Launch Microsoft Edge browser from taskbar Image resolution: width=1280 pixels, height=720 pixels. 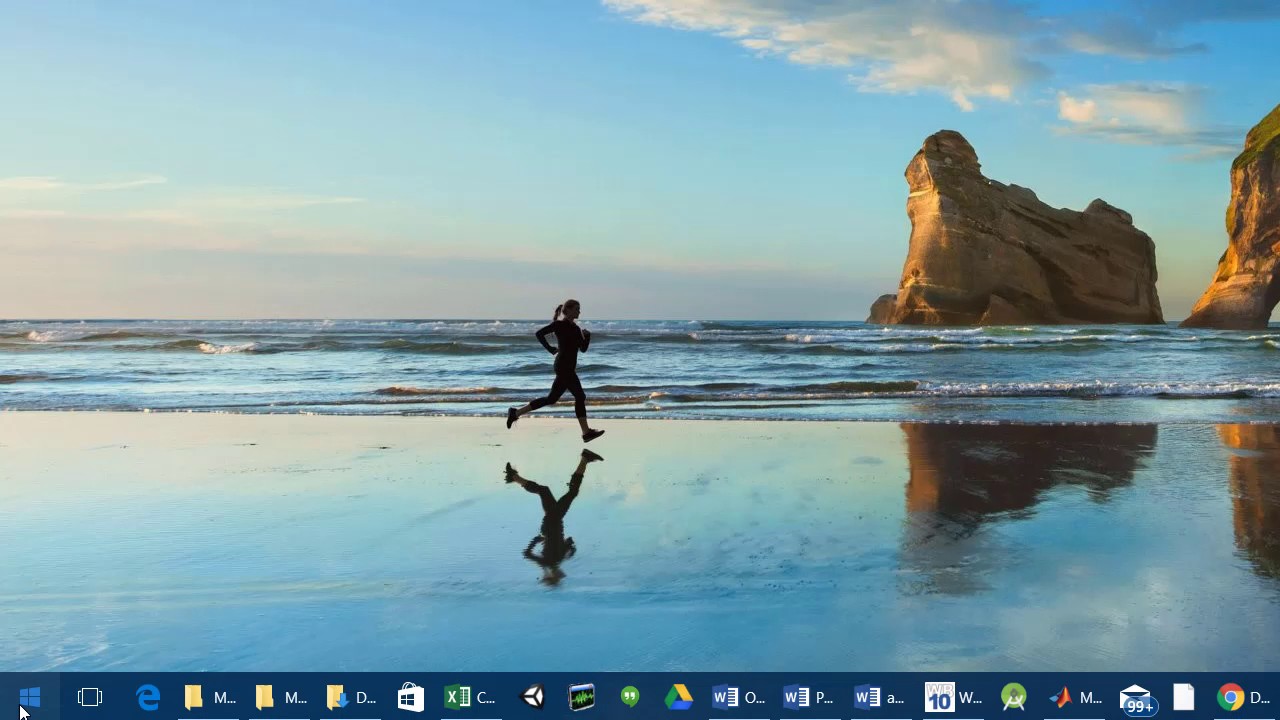(x=148, y=697)
